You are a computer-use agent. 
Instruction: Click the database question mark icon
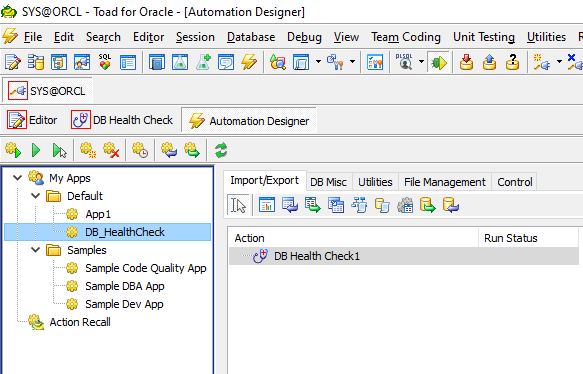[x=512, y=62]
